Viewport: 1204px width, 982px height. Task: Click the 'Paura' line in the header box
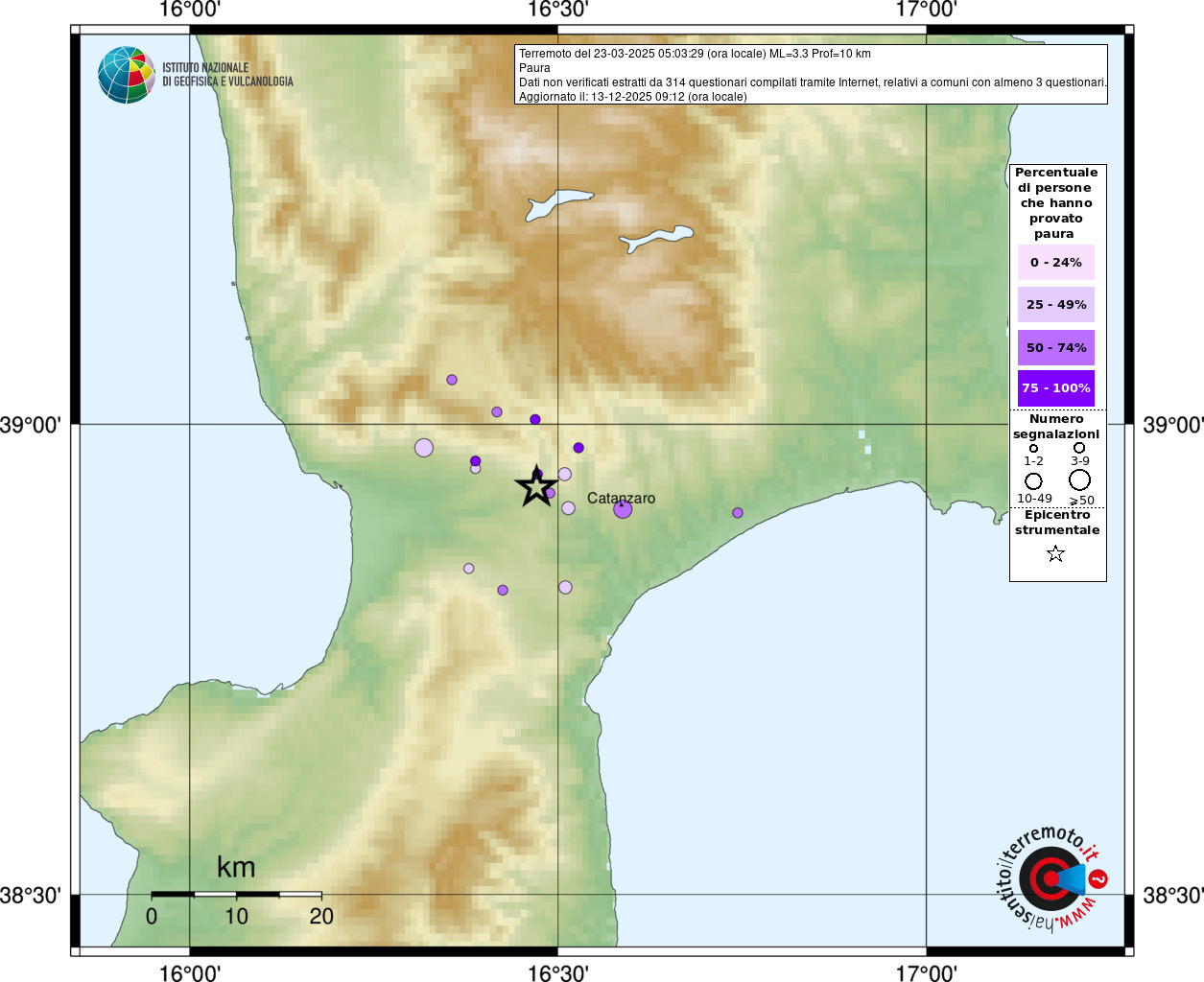click(x=534, y=68)
